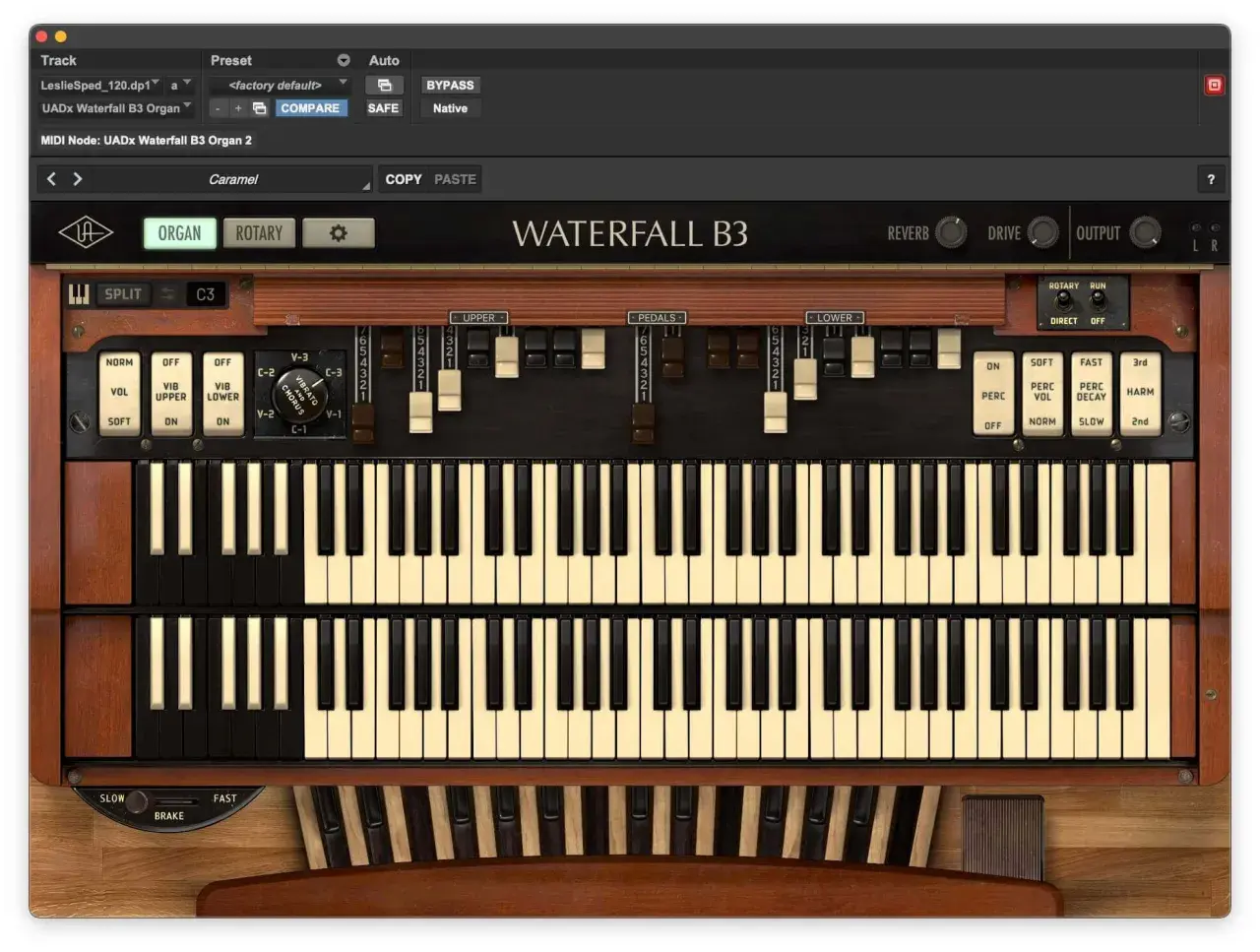The width and height of the screenshot is (1260, 952).
Task: Click the Native format button
Action: [450, 108]
